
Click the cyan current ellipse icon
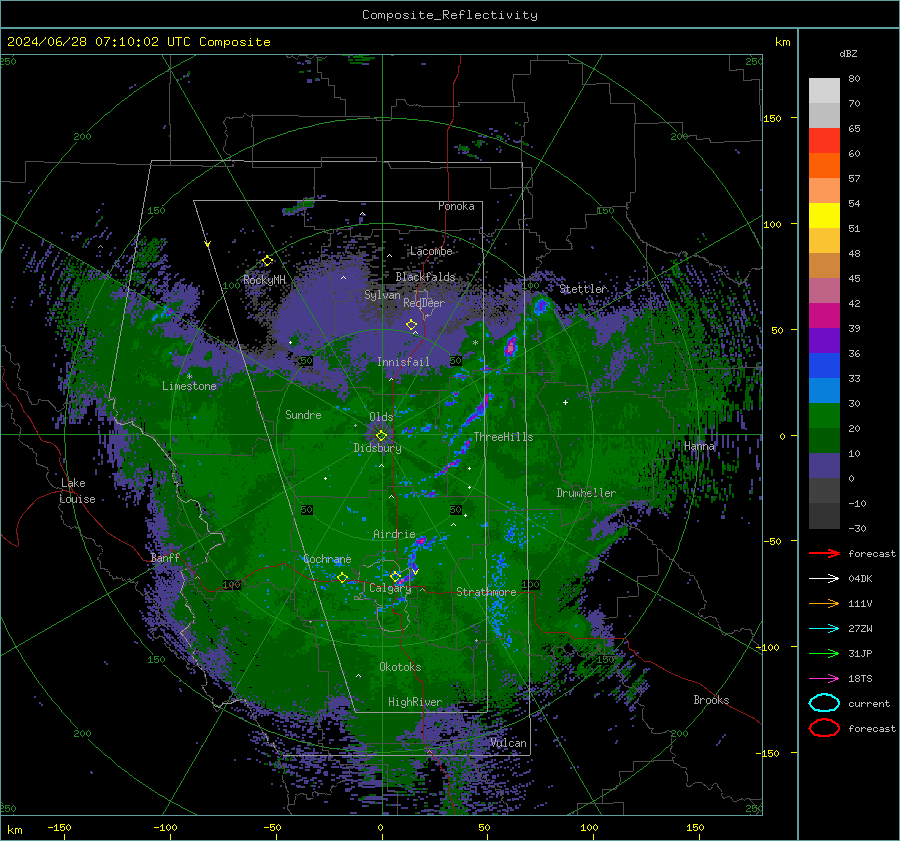pos(824,703)
